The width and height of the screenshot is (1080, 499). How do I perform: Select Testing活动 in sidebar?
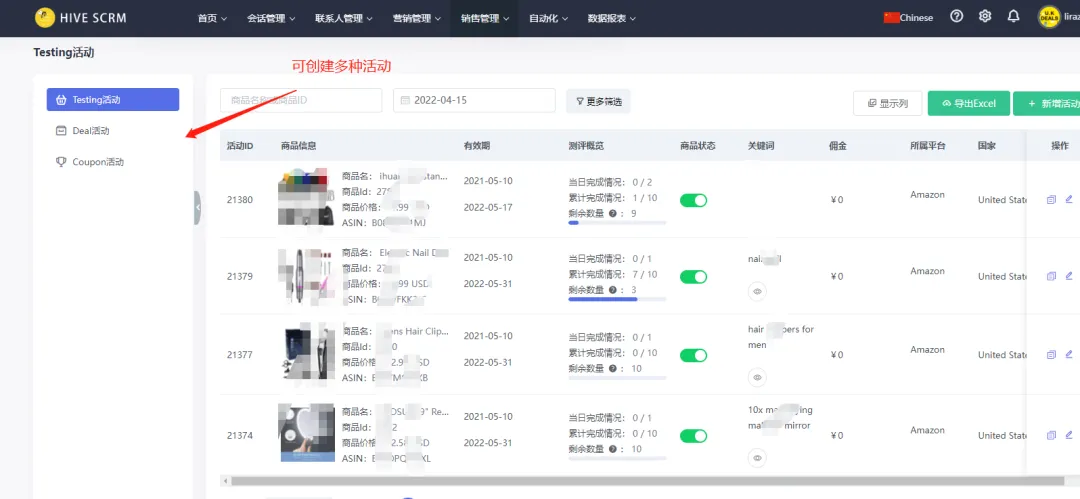click(x=113, y=99)
